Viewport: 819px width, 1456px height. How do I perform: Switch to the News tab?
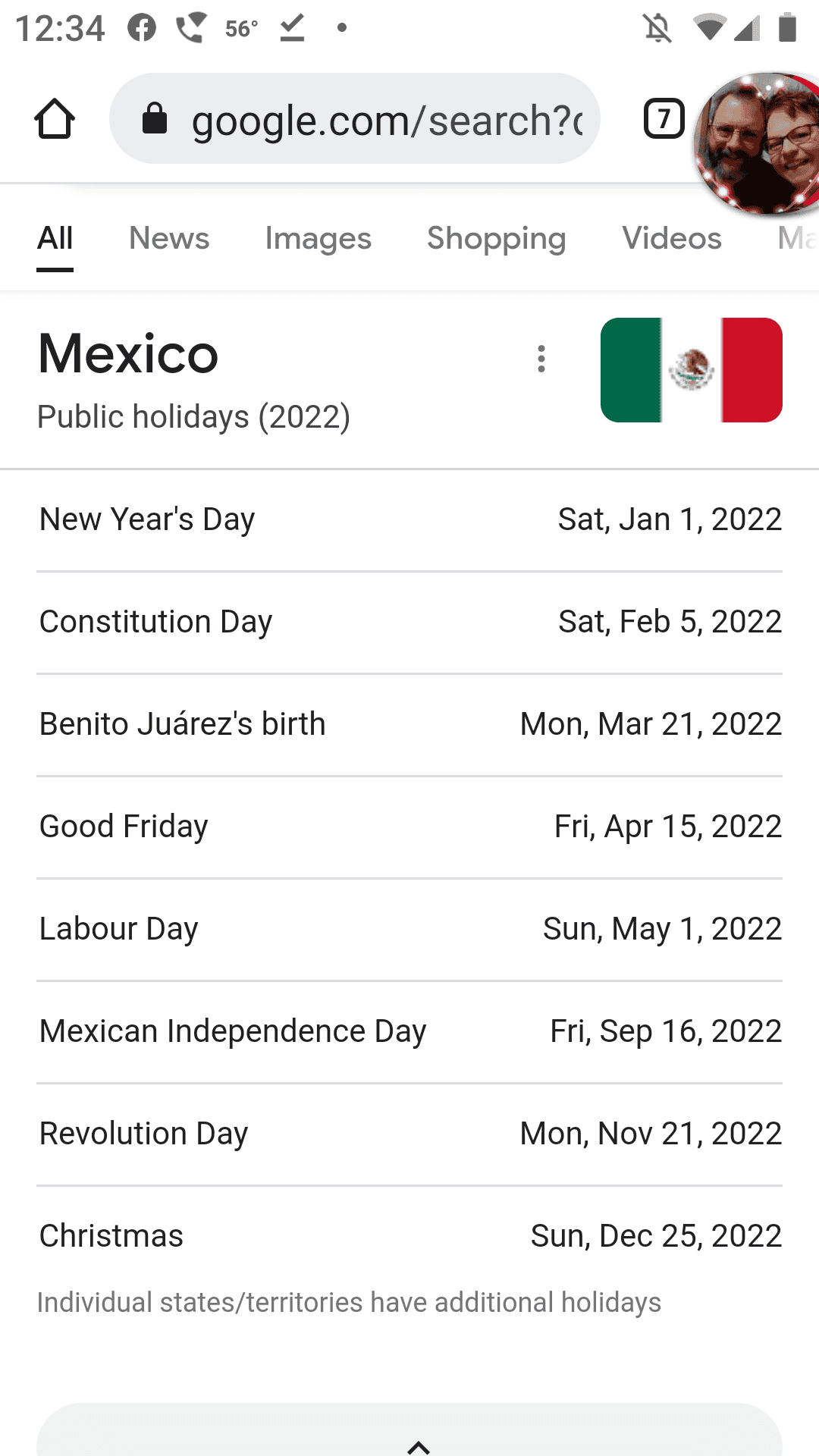(169, 238)
